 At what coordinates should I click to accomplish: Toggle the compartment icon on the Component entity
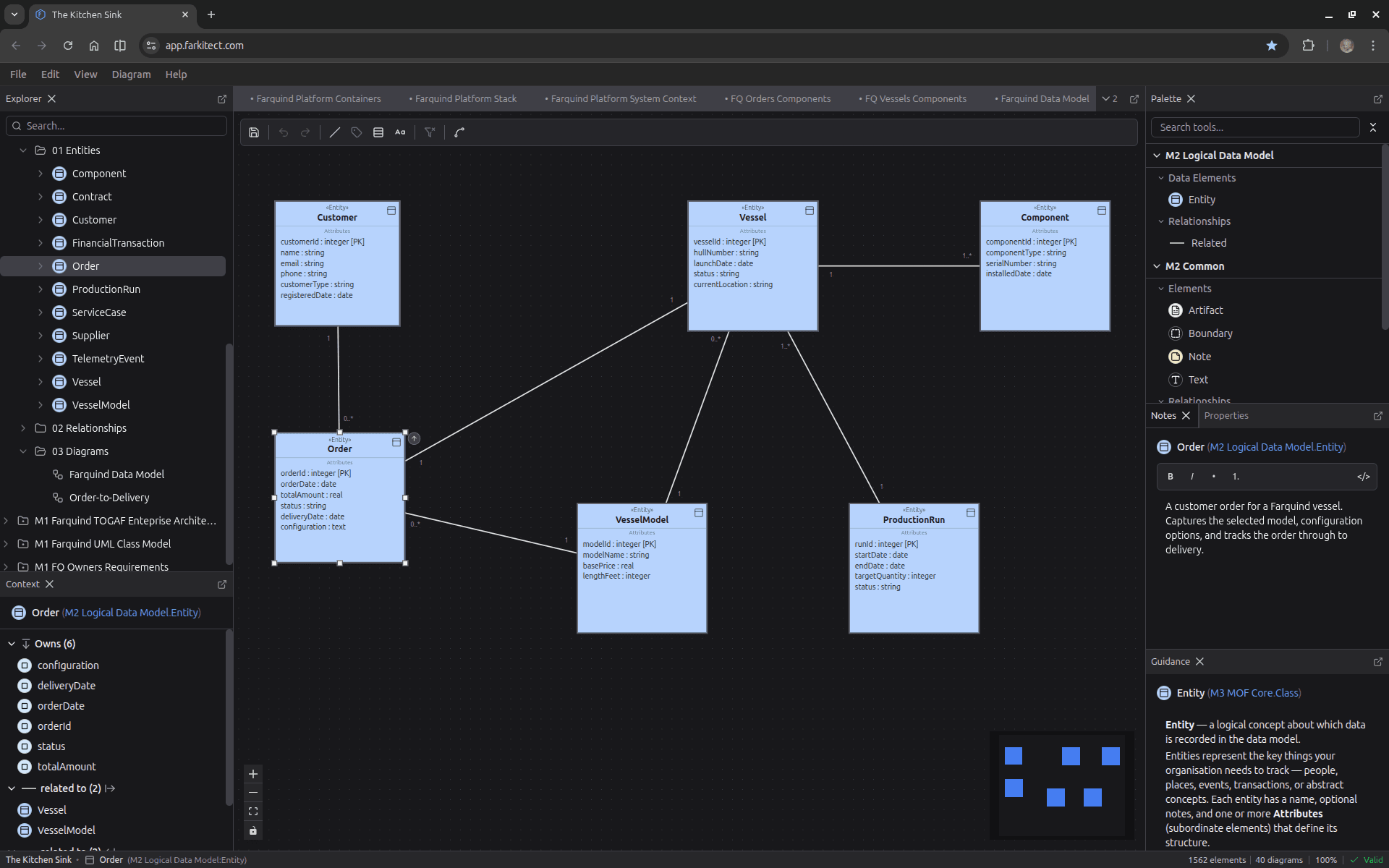(1102, 210)
